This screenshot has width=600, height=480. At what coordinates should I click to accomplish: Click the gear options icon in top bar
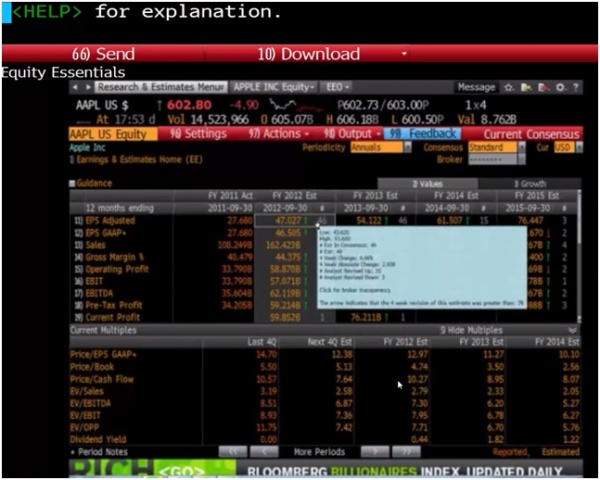point(560,88)
